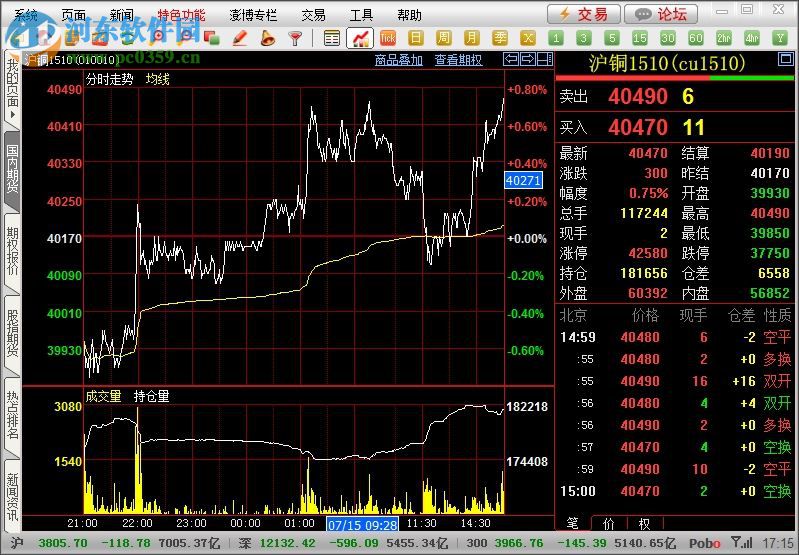Select the 5-minute period button
This screenshot has height=555, width=799.
point(612,38)
